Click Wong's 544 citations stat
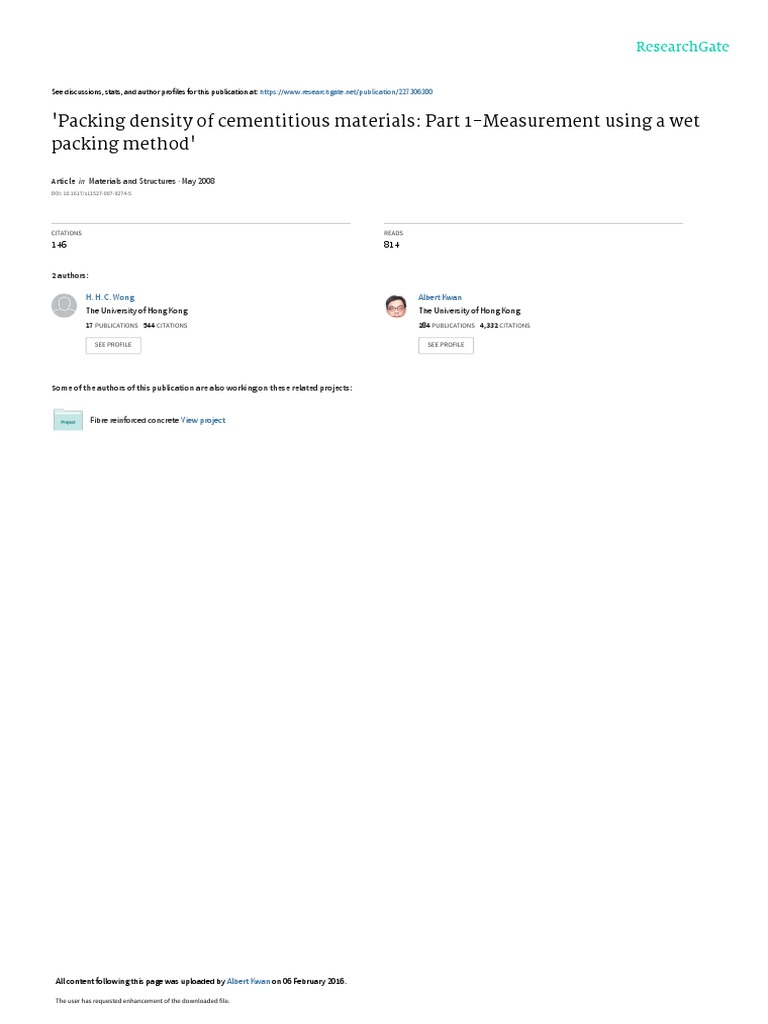 point(165,325)
